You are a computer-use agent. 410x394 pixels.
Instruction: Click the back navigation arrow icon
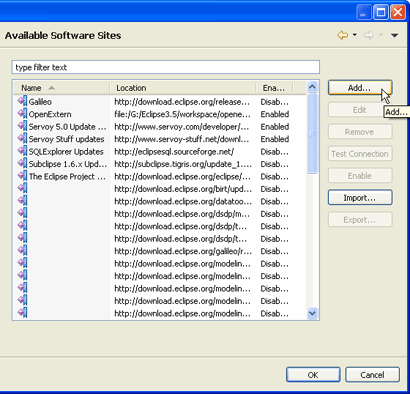(343, 35)
